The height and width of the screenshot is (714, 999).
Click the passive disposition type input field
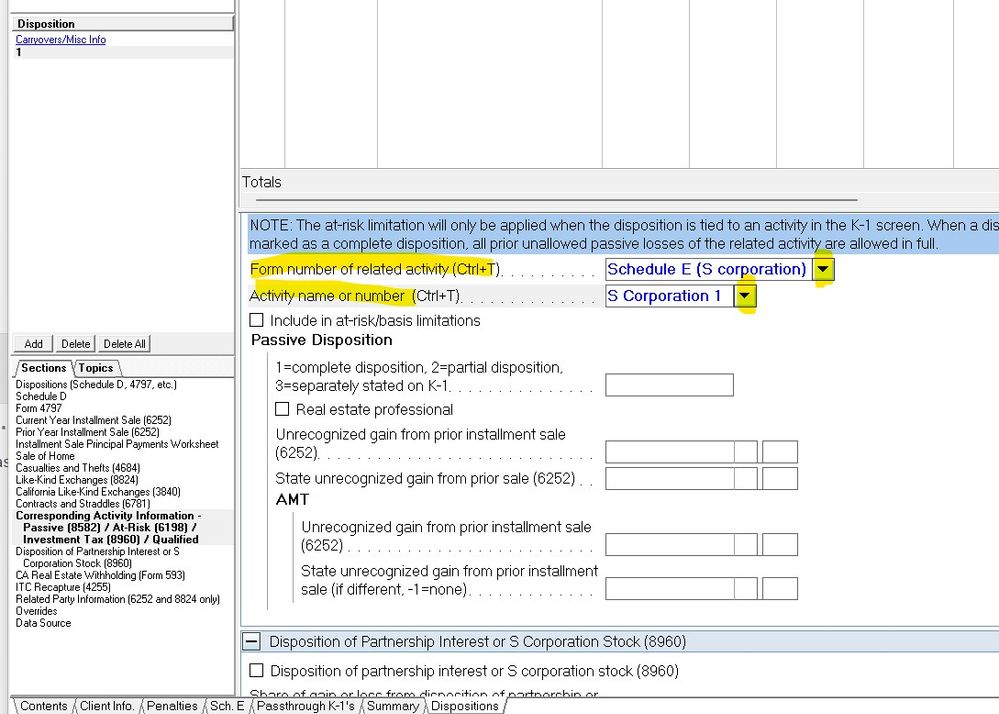(669, 384)
